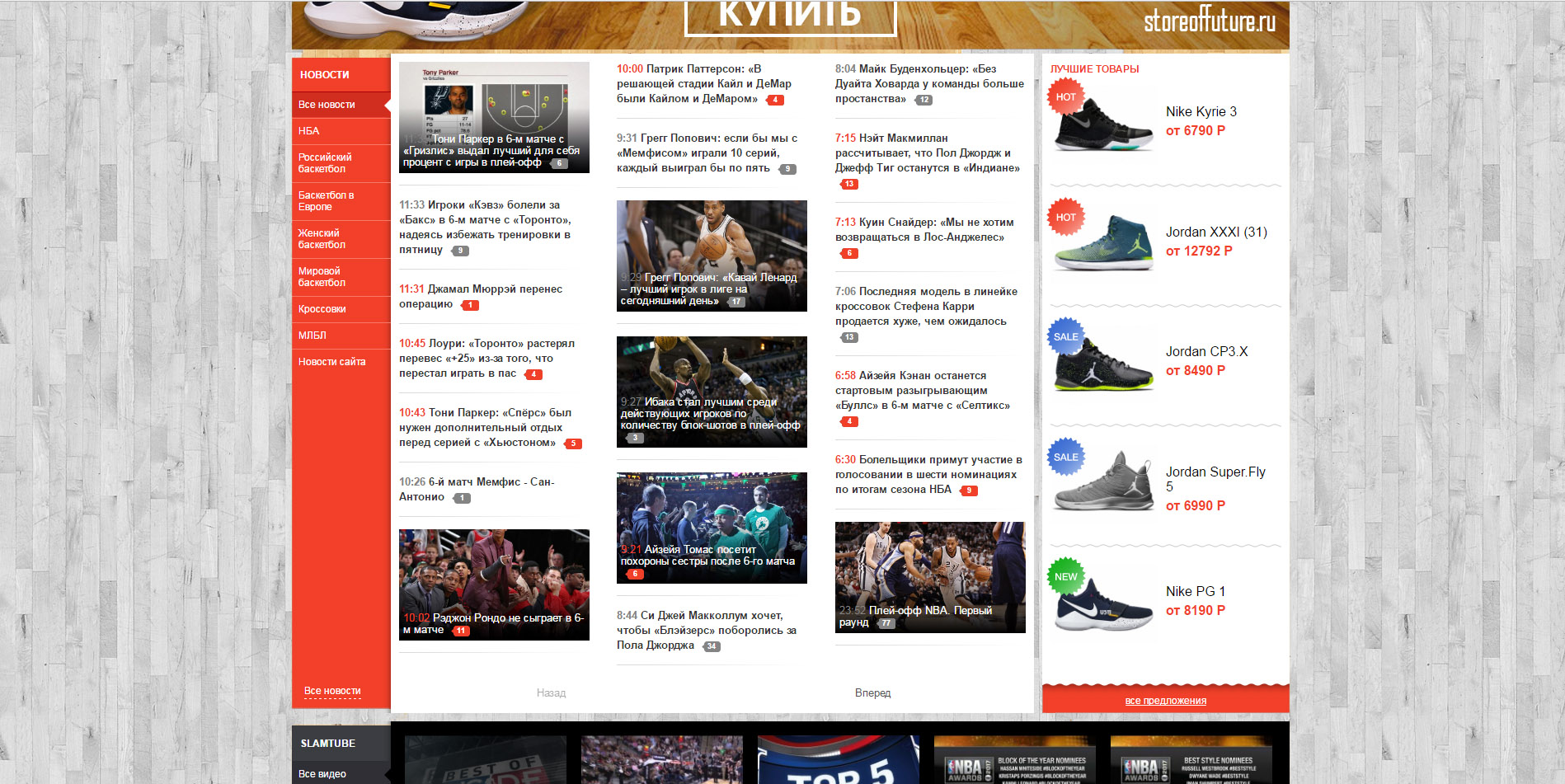Open TOP 5 video thumbnail

point(838,759)
